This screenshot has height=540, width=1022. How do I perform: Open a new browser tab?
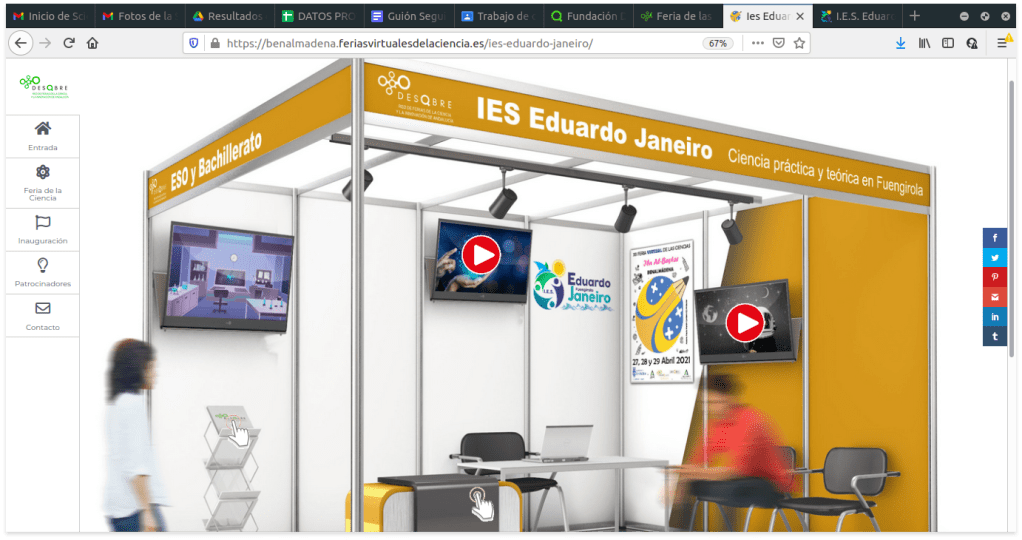coord(914,16)
